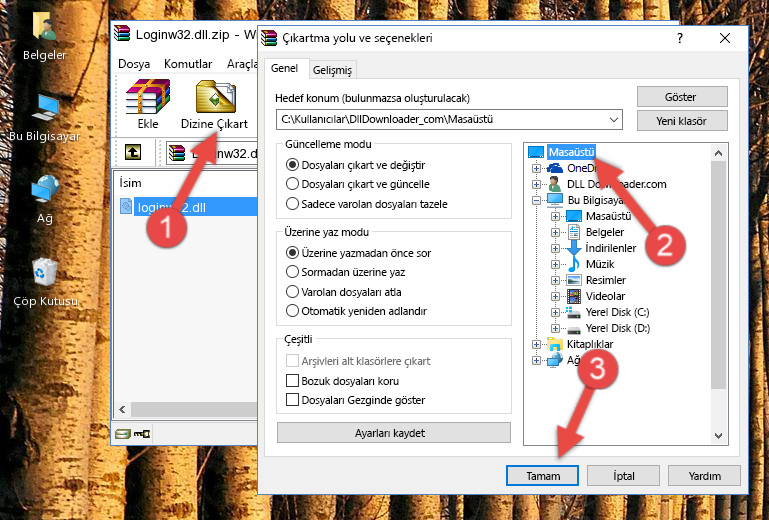Click the up-one-level folder arrow icon
769x520 pixels.
pos(132,153)
